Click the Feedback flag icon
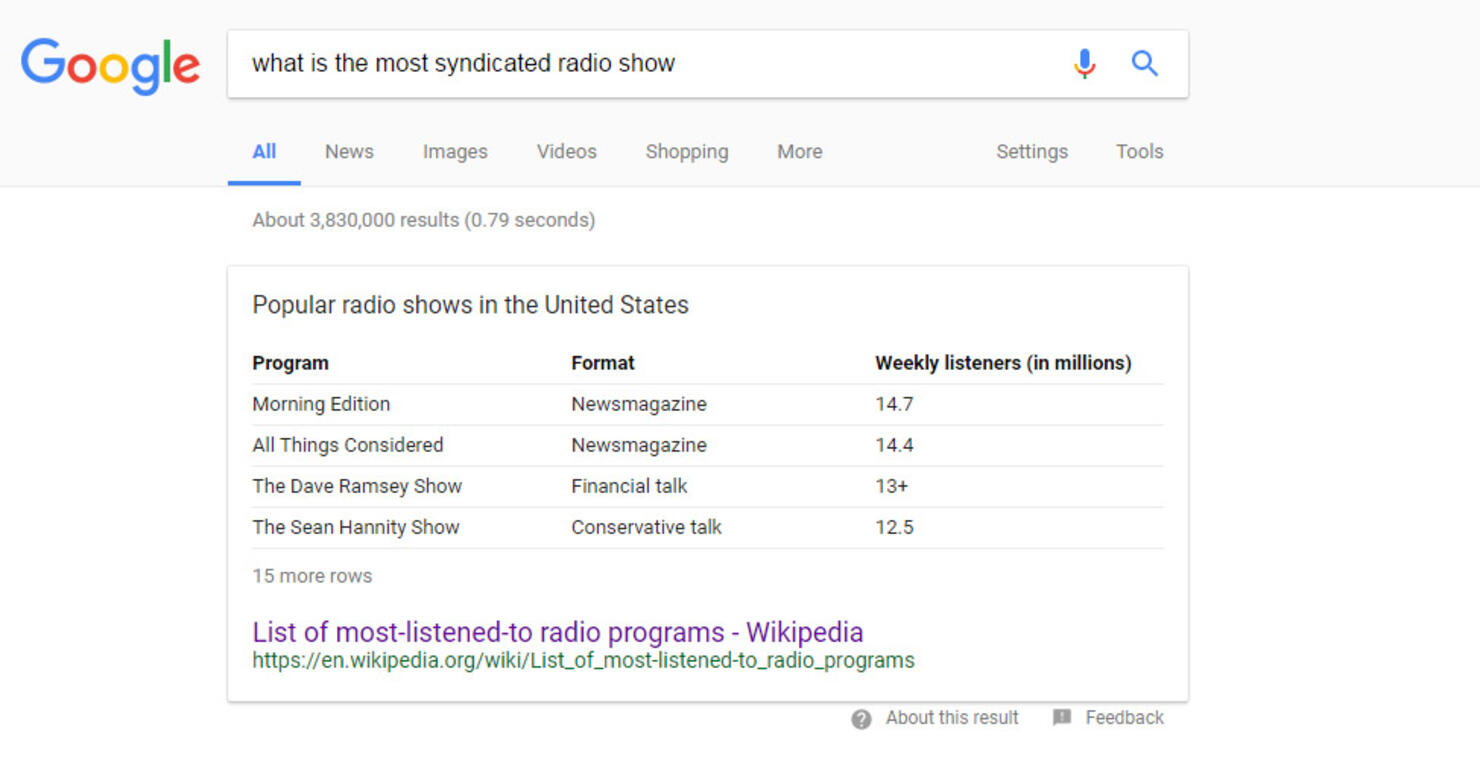This screenshot has height=762, width=1480. (1062, 718)
